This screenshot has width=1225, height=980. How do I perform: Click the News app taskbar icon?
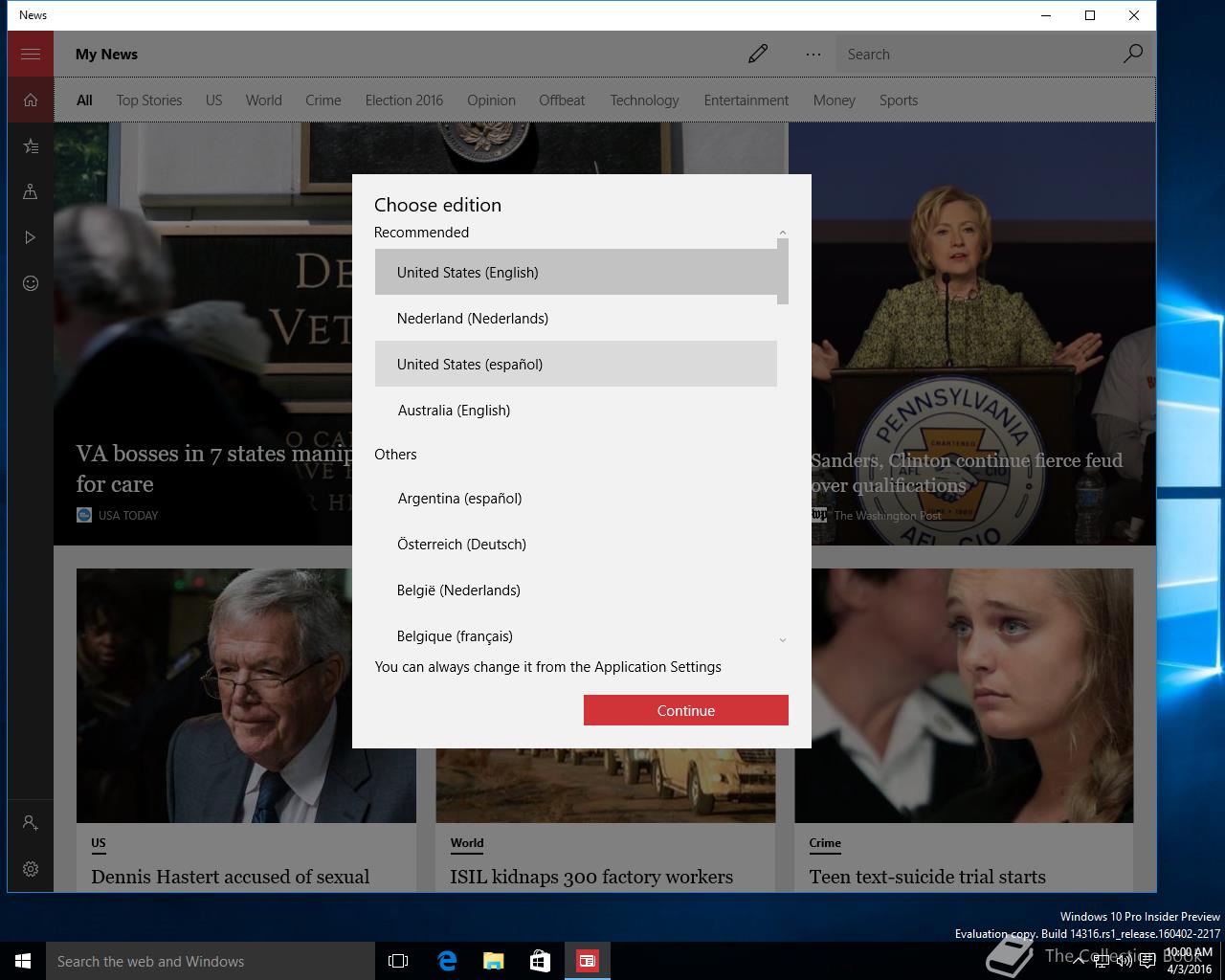[x=587, y=961]
